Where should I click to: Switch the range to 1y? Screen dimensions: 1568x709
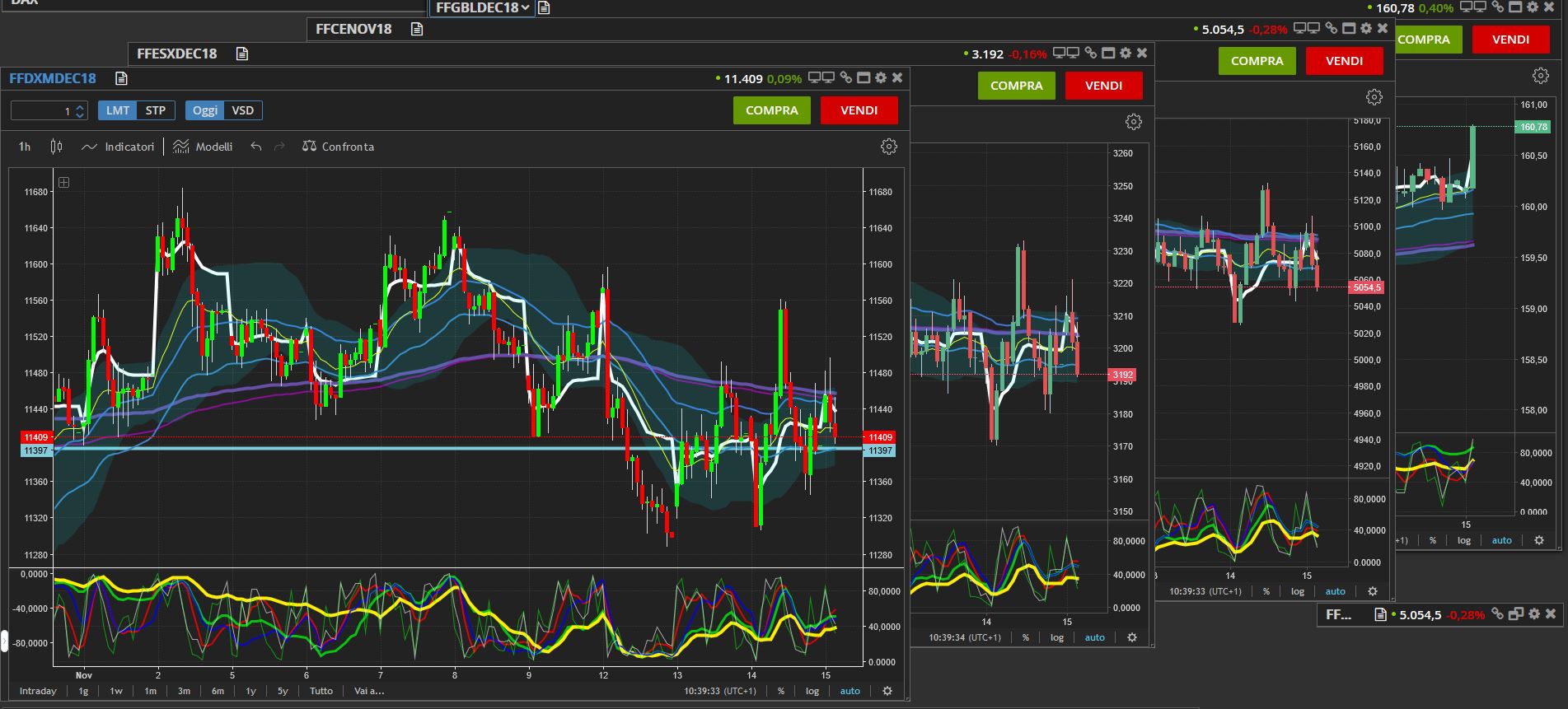point(250,691)
